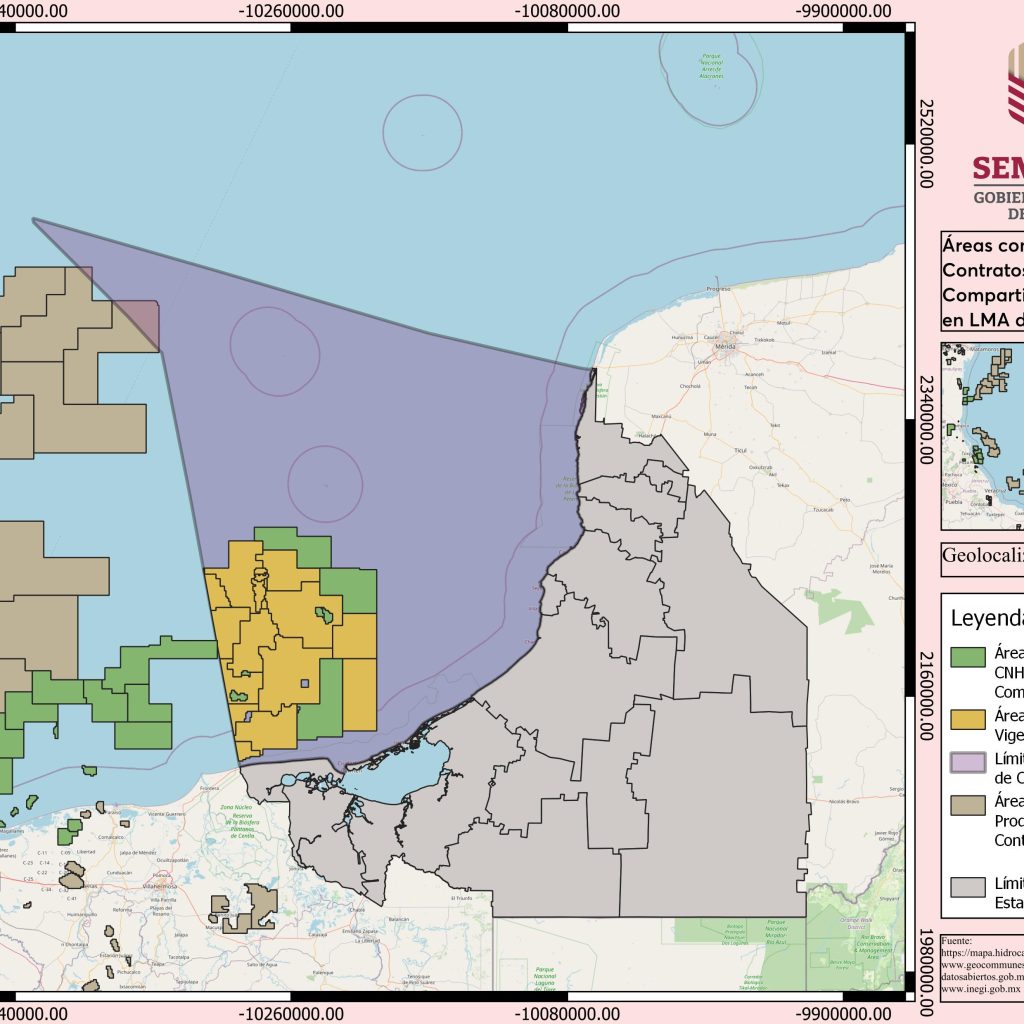Click -10080000.00 on the top axis
Image resolution: width=1024 pixels, height=1024 pixels.
coord(567,11)
